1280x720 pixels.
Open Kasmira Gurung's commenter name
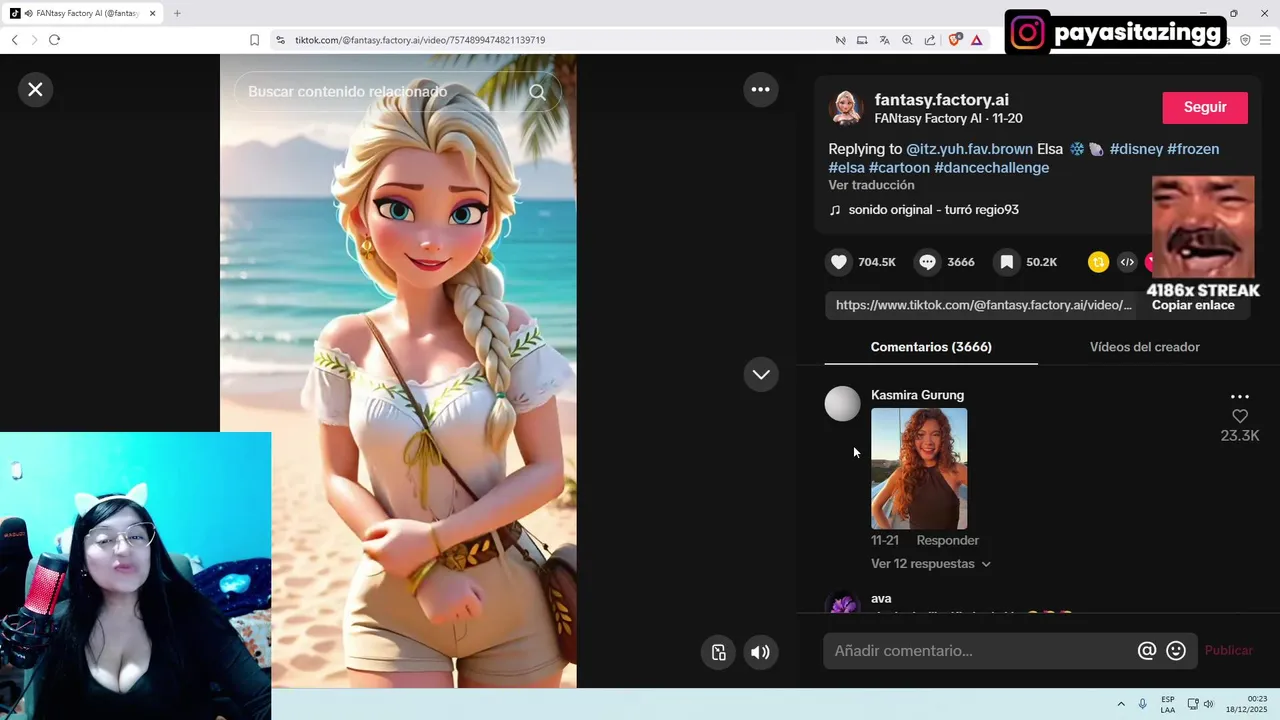click(x=917, y=395)
